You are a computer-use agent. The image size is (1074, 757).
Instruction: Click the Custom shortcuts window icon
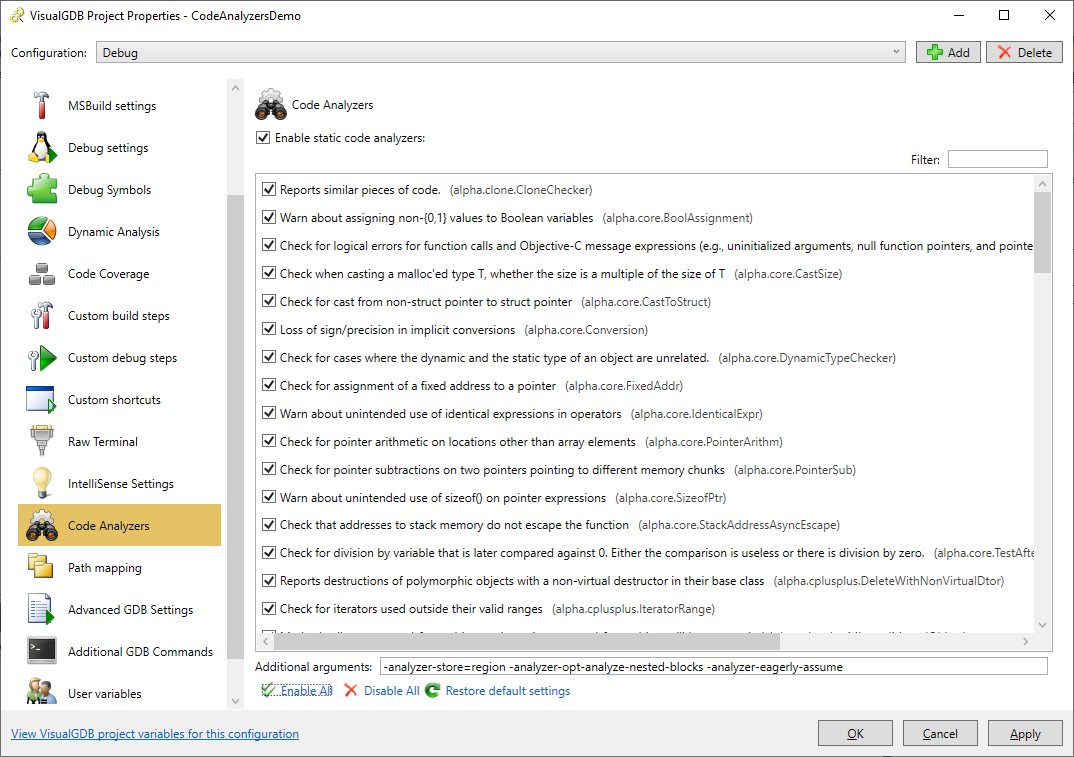[41, 399]
